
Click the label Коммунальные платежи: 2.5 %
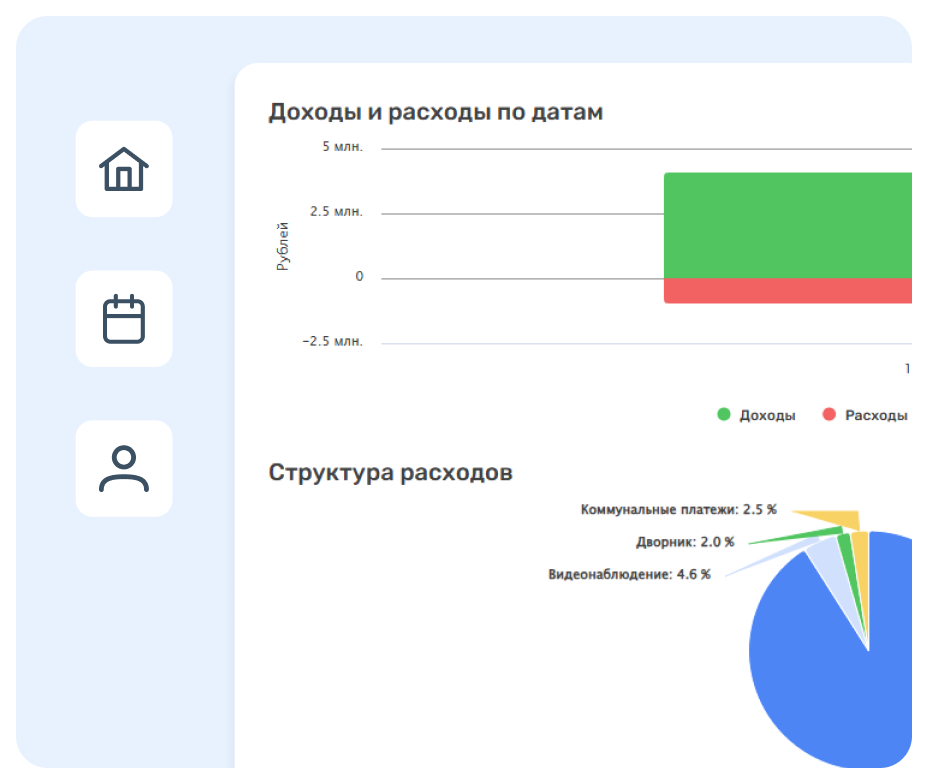[x=678, y=509]
